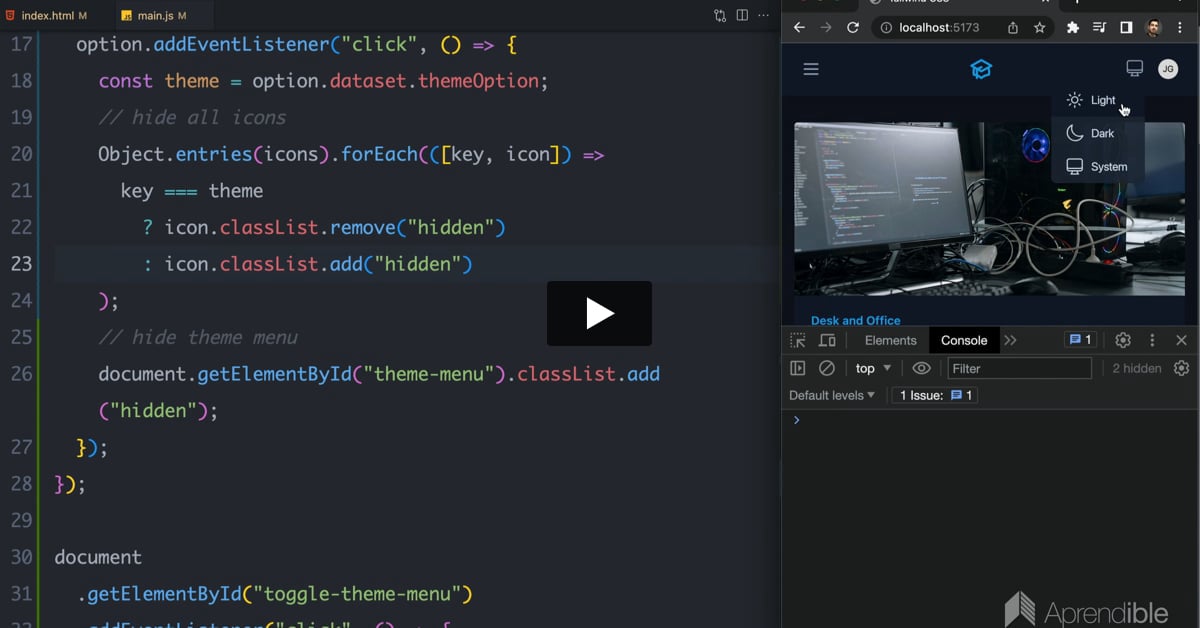This screenshot has height=628, width=1200.
Task: Click "2 hidden" text in console toolbar
Action: point(1137,368)
